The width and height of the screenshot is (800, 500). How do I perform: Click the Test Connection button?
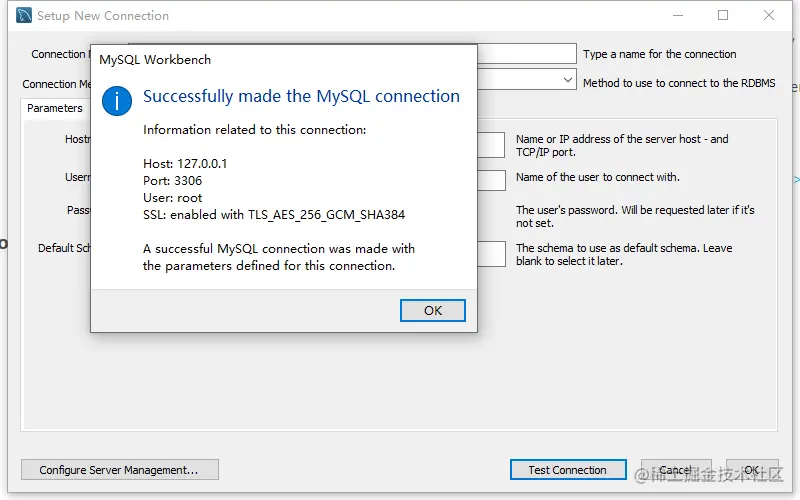tap(568, 469)
